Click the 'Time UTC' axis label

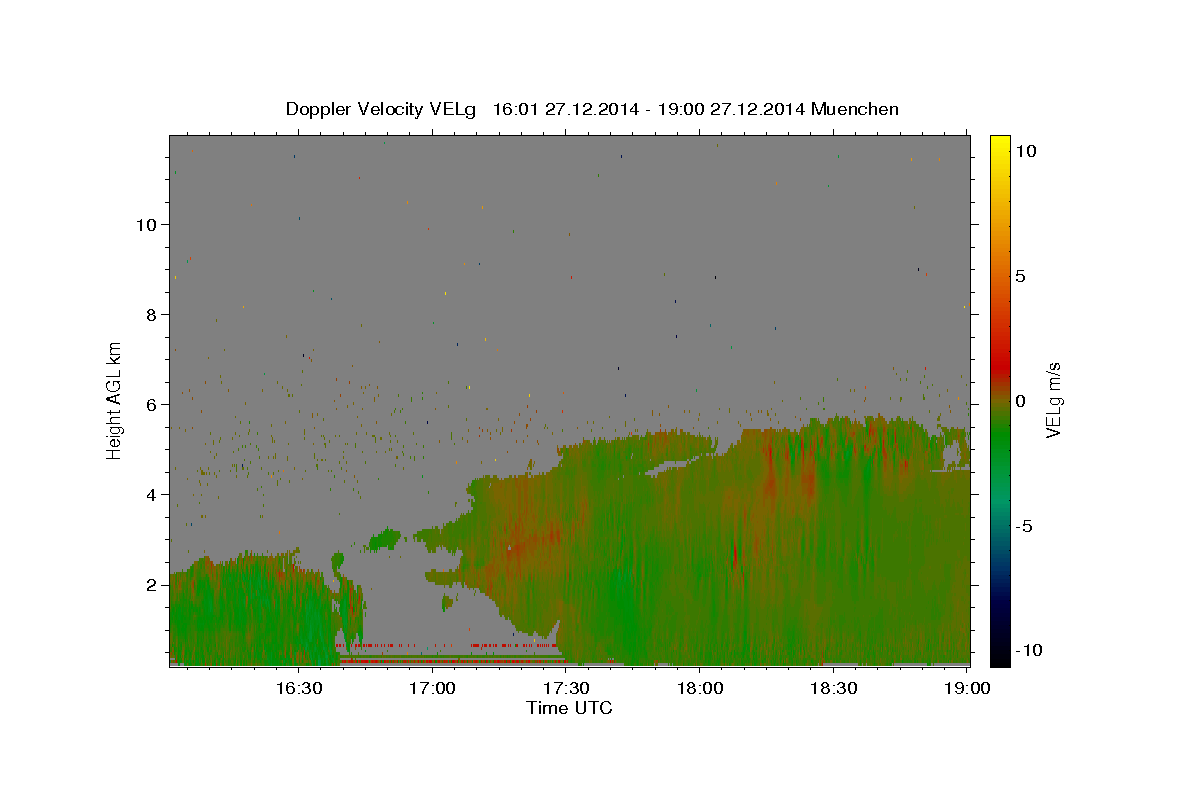coord(569,708)
